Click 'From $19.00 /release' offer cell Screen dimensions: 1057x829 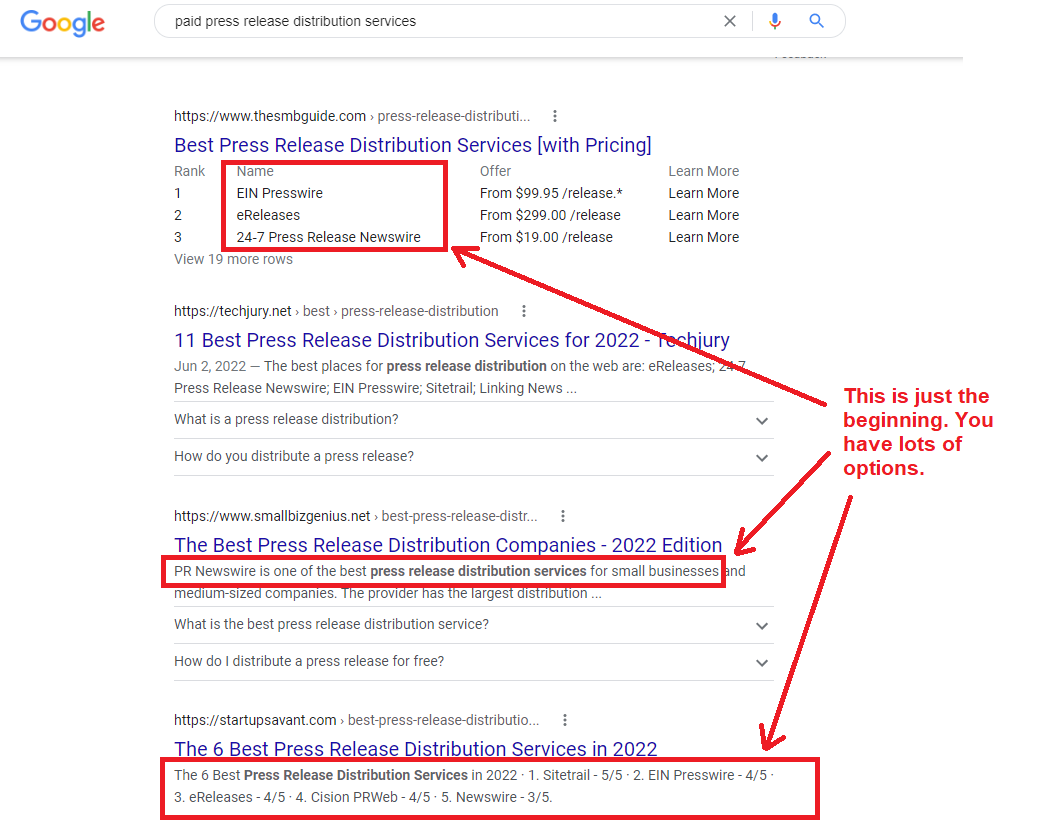coord(546,237)
